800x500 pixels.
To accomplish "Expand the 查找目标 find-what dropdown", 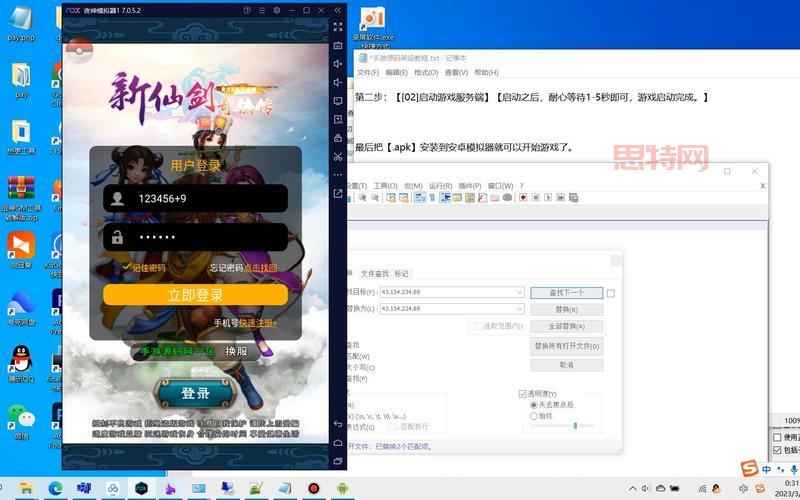I will [519, 292].
